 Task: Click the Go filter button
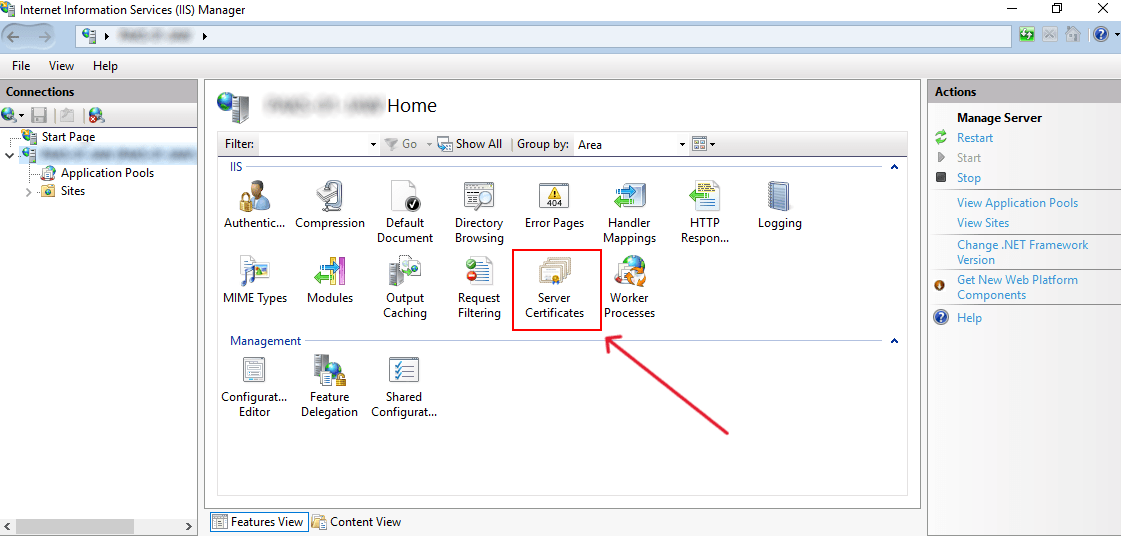[401, 144]
